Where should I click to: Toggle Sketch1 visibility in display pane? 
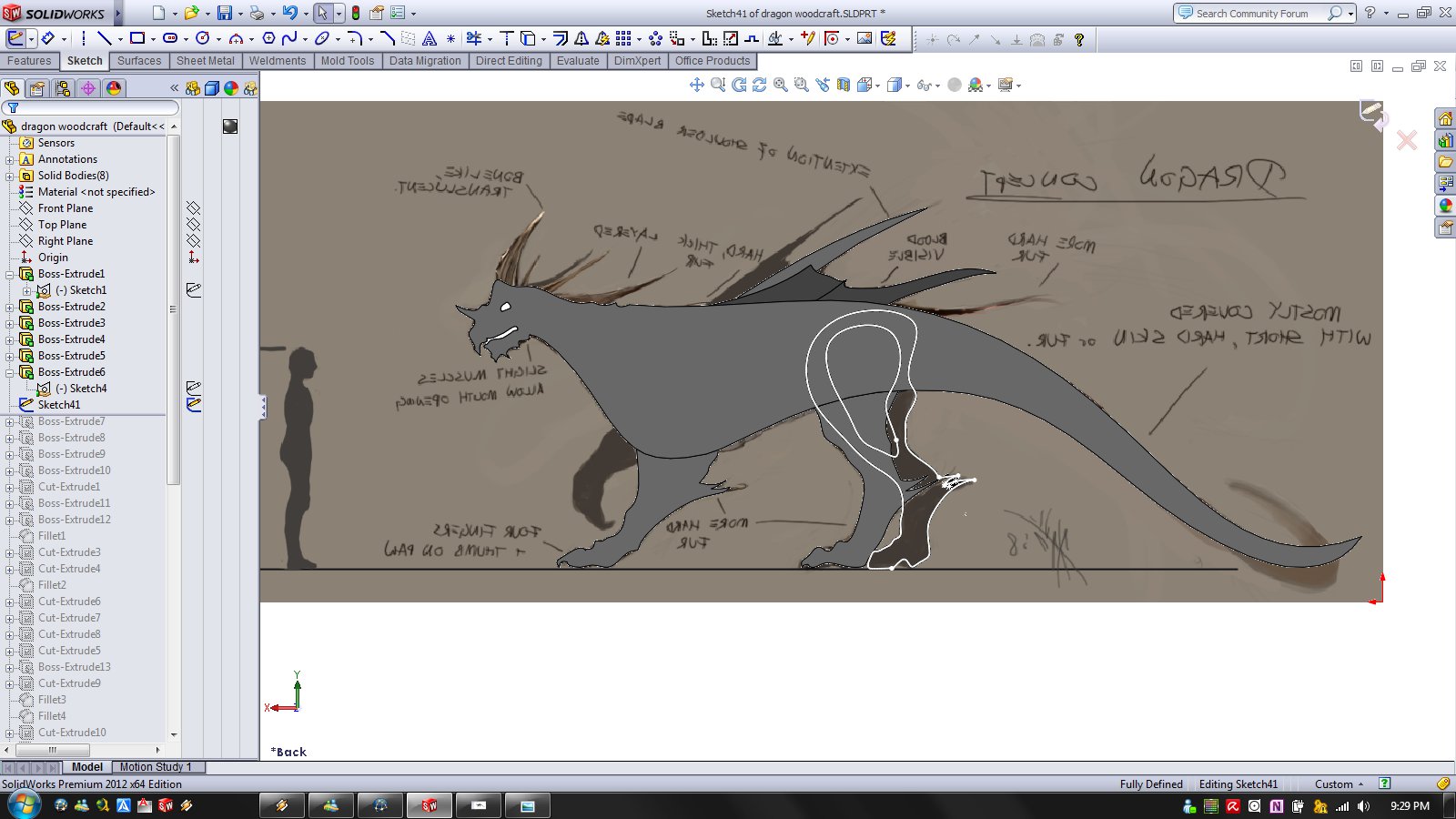[x=193, y=290]
